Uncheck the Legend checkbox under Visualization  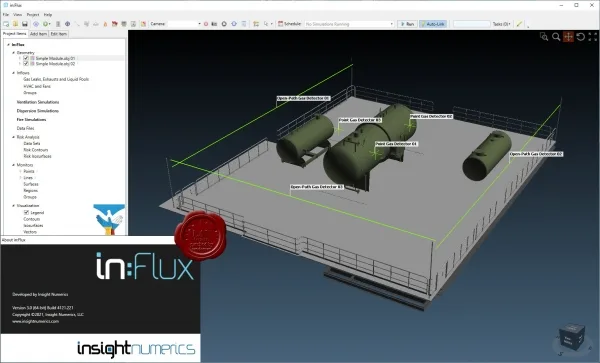point(26,212)
